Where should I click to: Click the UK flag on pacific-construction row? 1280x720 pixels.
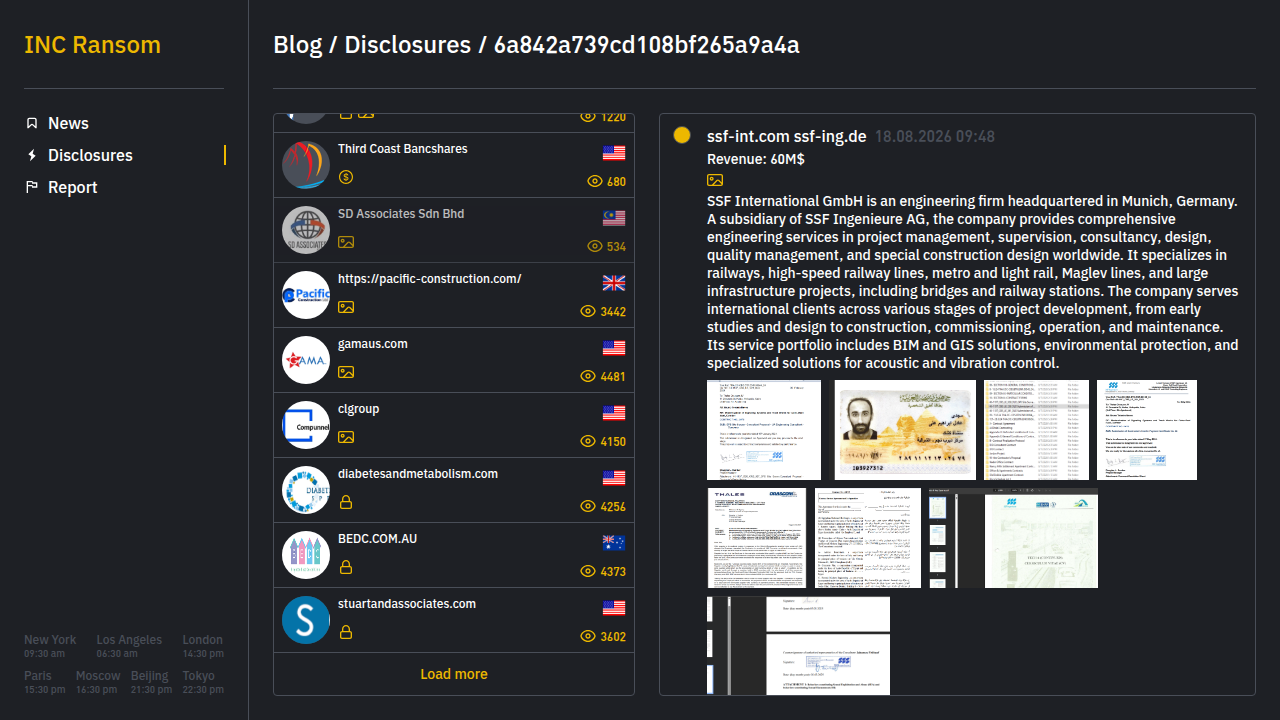pos(614,283)
